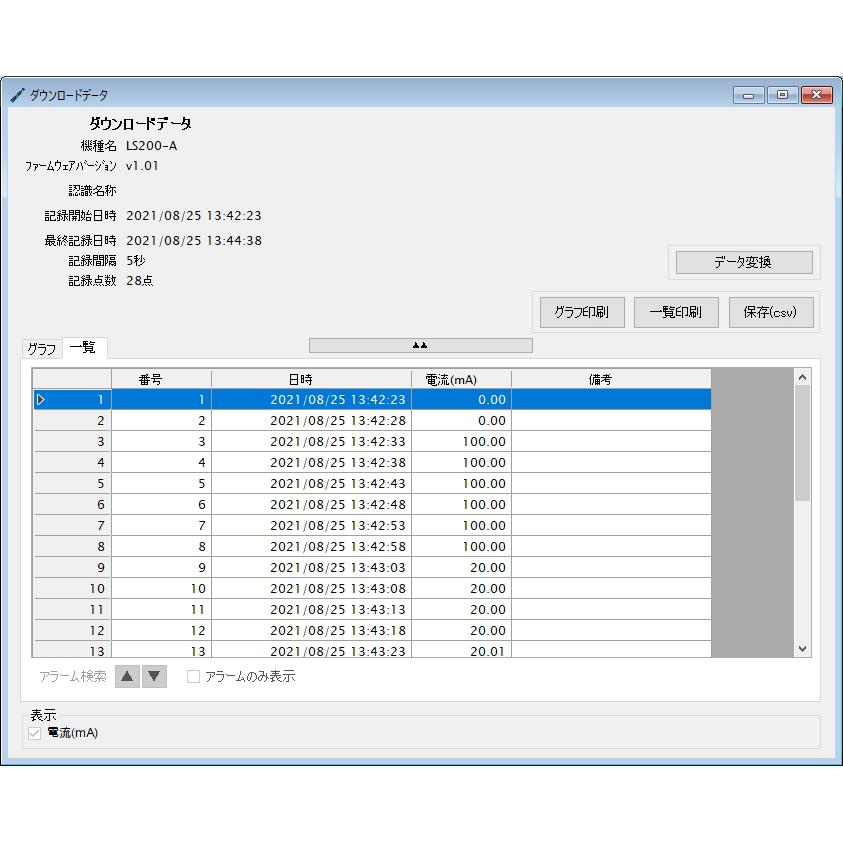Click 番号 cell 7
843x843 pixels.
(161, 525)
